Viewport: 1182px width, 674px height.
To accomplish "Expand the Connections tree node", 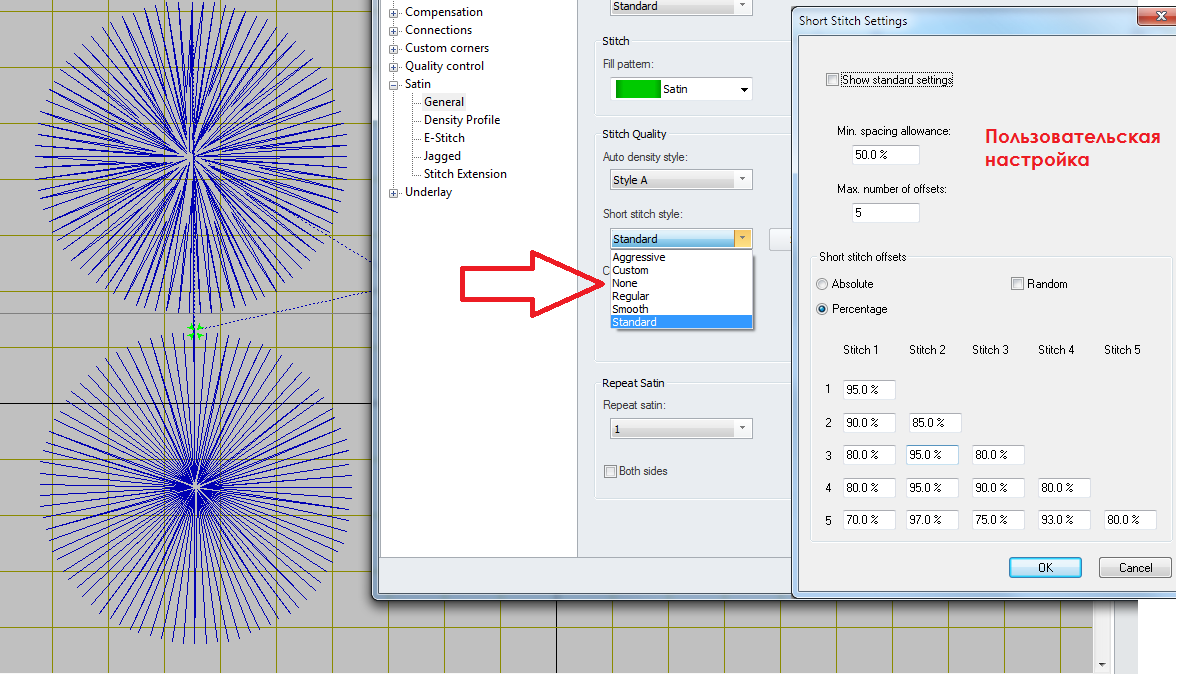I will 394,31.
